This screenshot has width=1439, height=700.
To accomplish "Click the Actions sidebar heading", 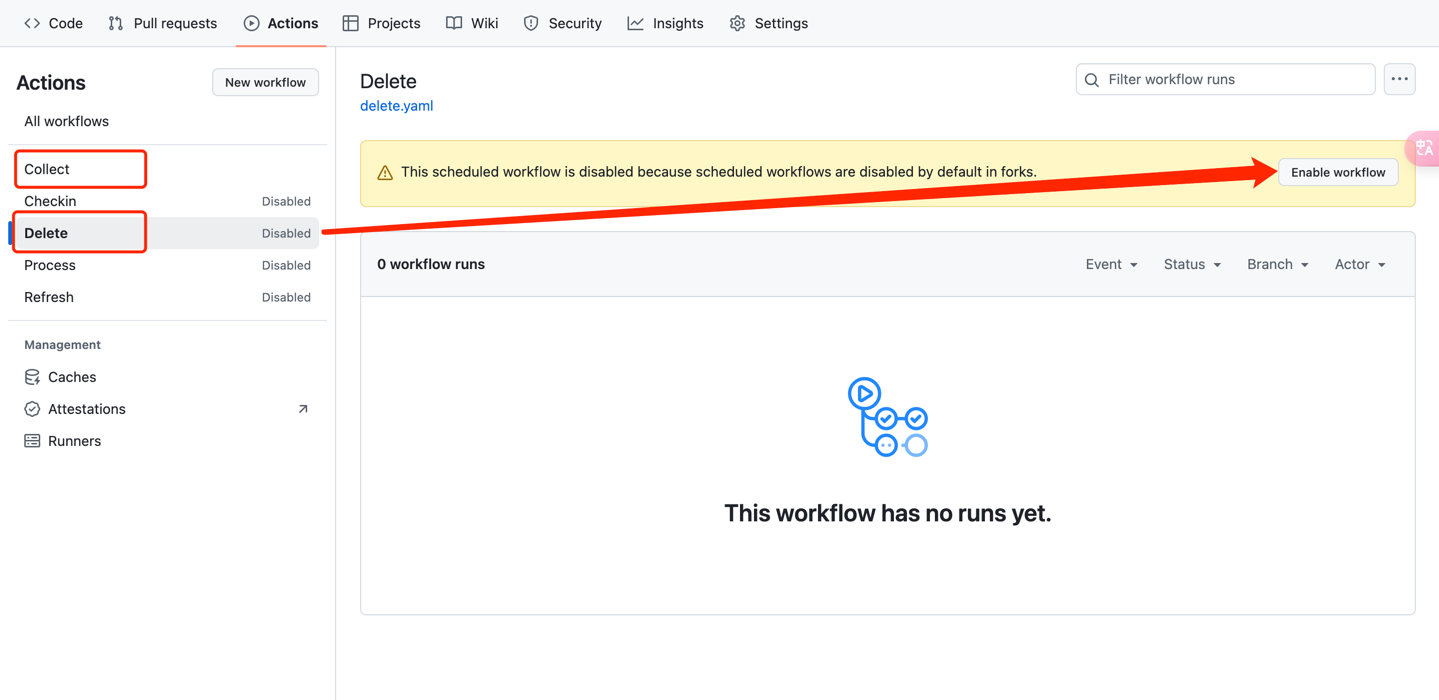I will click(51, 83).
